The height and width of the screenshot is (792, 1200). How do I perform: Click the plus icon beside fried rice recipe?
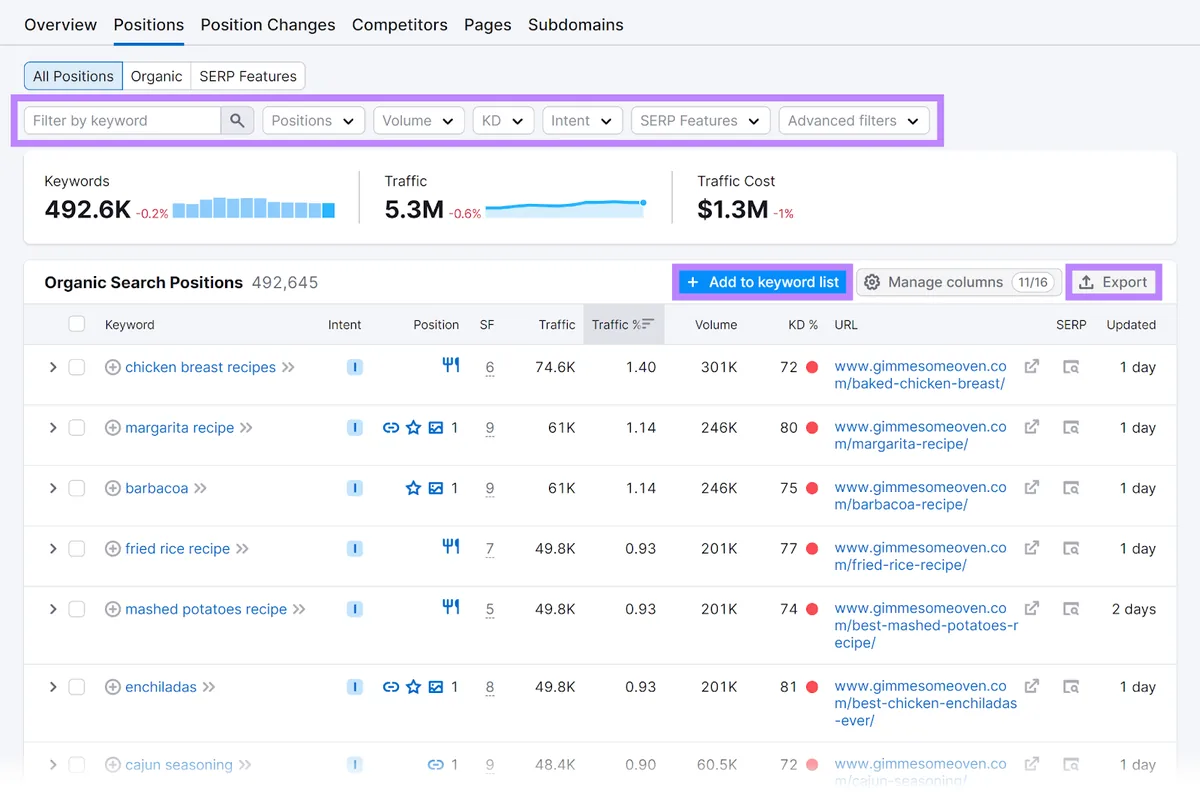click(113, 549)
